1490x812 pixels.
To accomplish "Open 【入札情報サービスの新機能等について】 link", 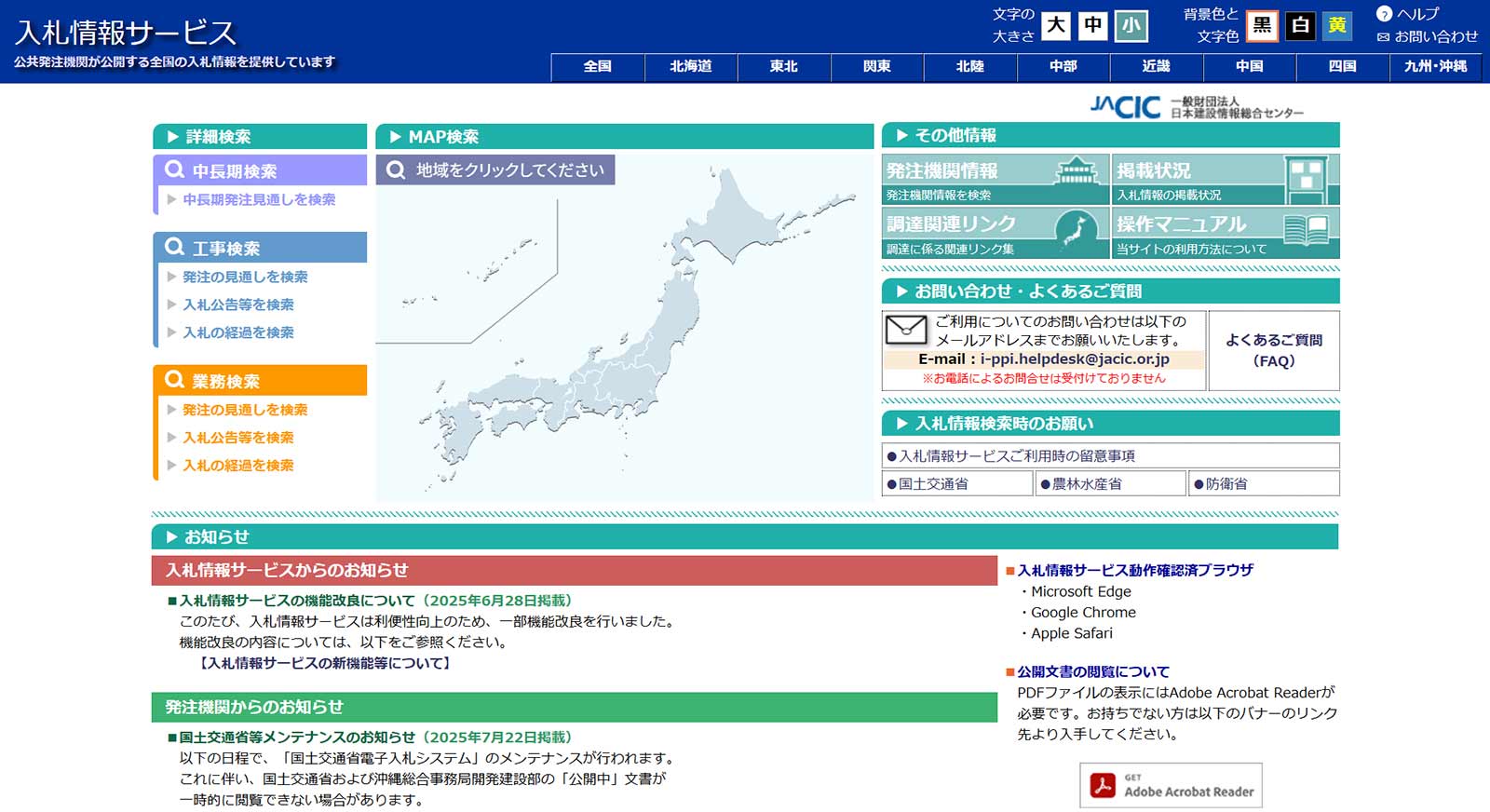I will click(325, 664).
